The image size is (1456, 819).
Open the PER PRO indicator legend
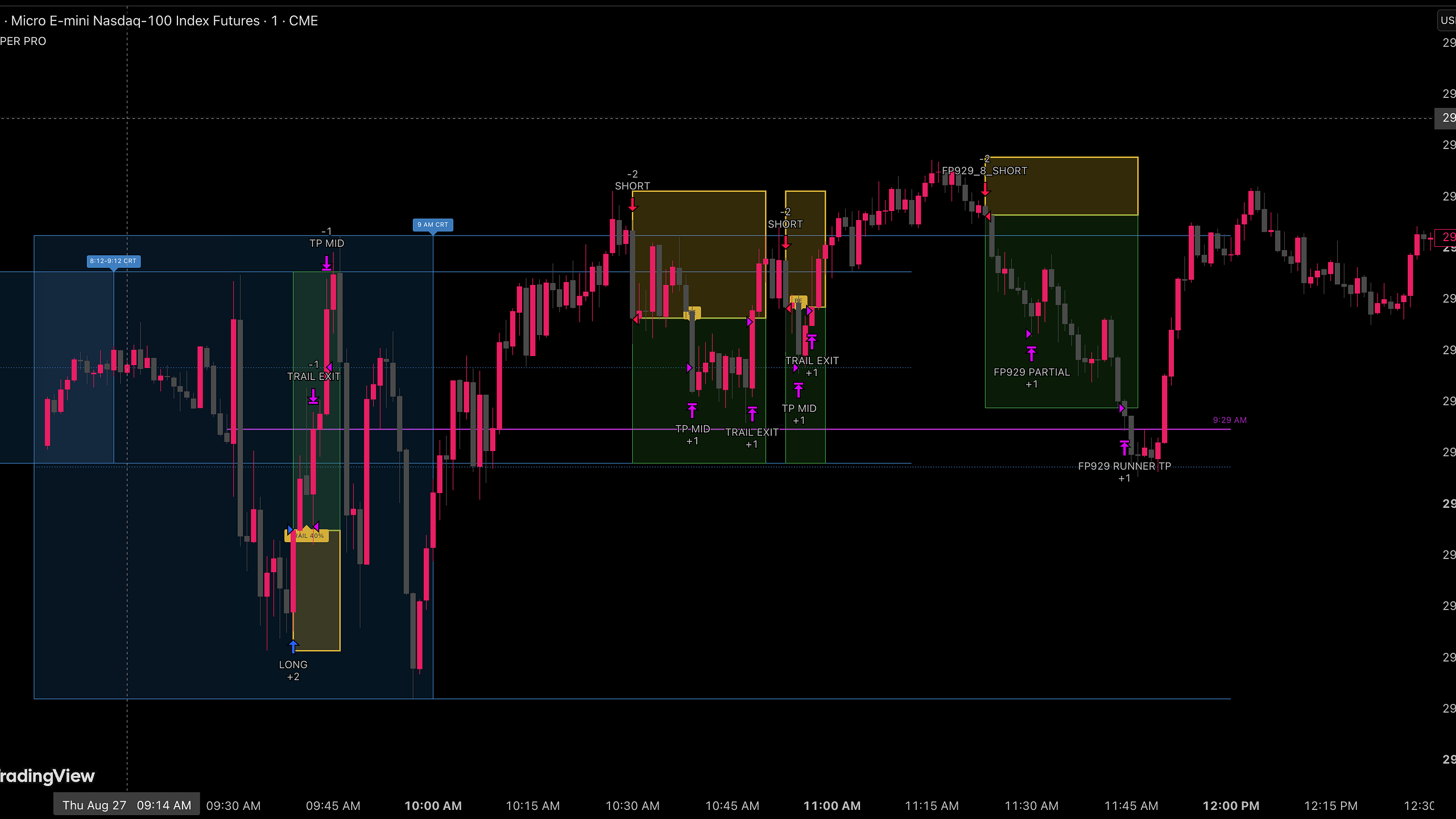(23, 42)
